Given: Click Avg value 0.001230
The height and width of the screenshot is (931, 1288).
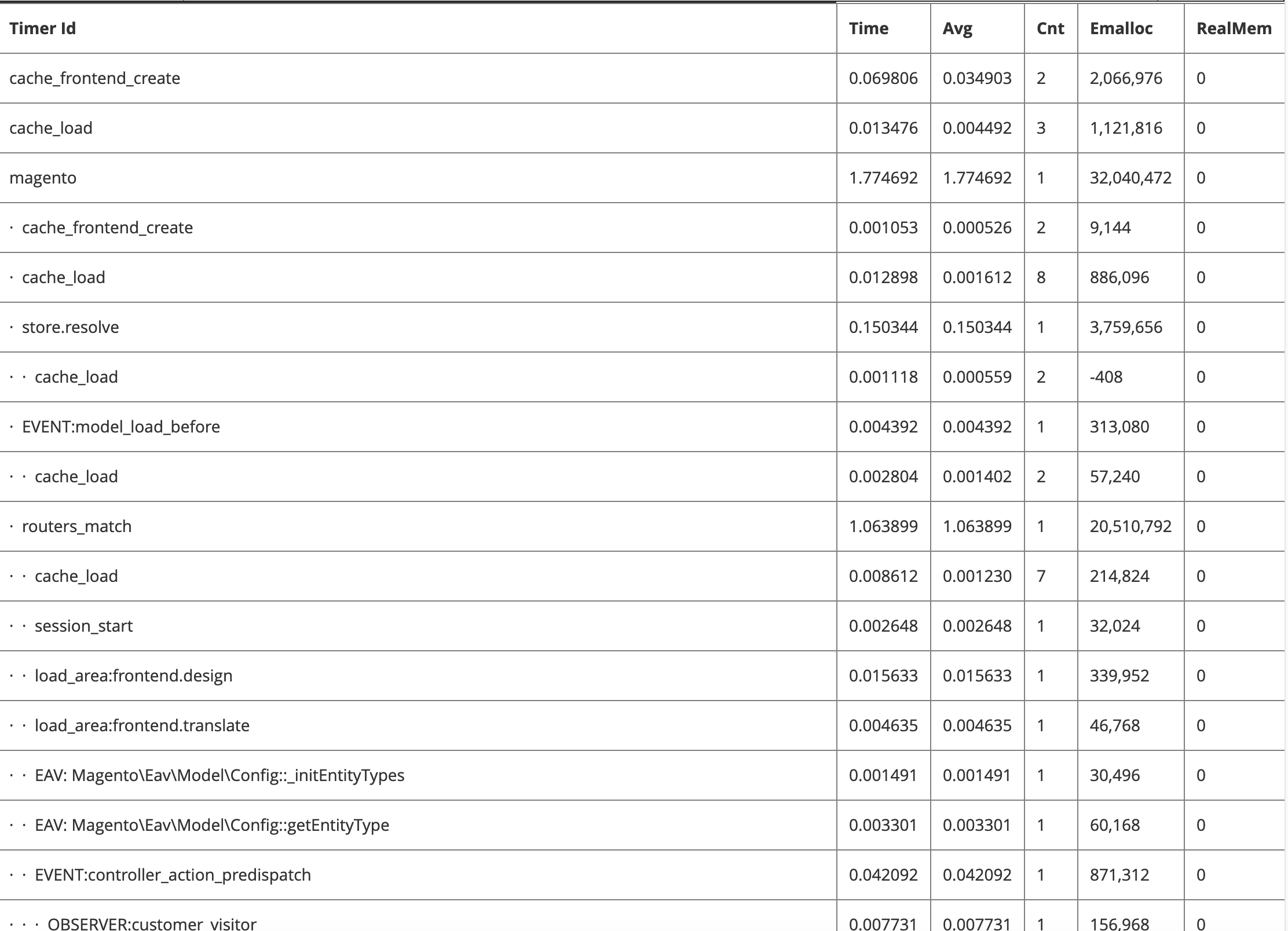Looking at the screenshot, I should [977, 576].
